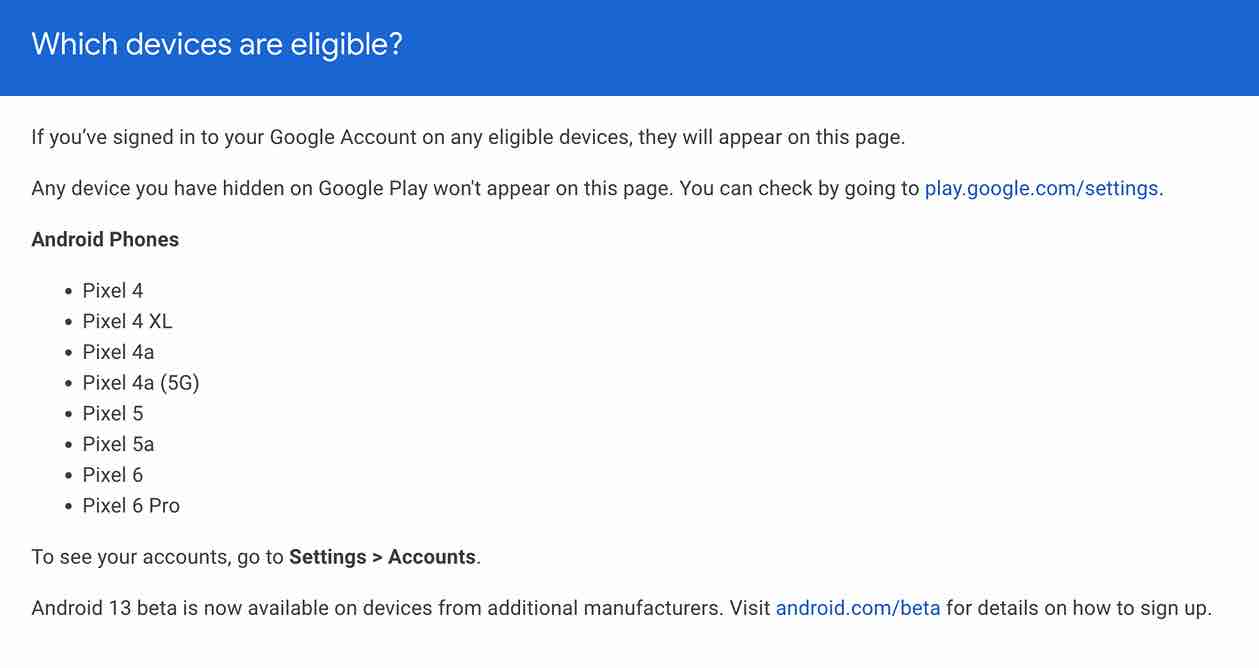Select the Pixel 5a list item

pyautogui.click(x=119, y=444)
